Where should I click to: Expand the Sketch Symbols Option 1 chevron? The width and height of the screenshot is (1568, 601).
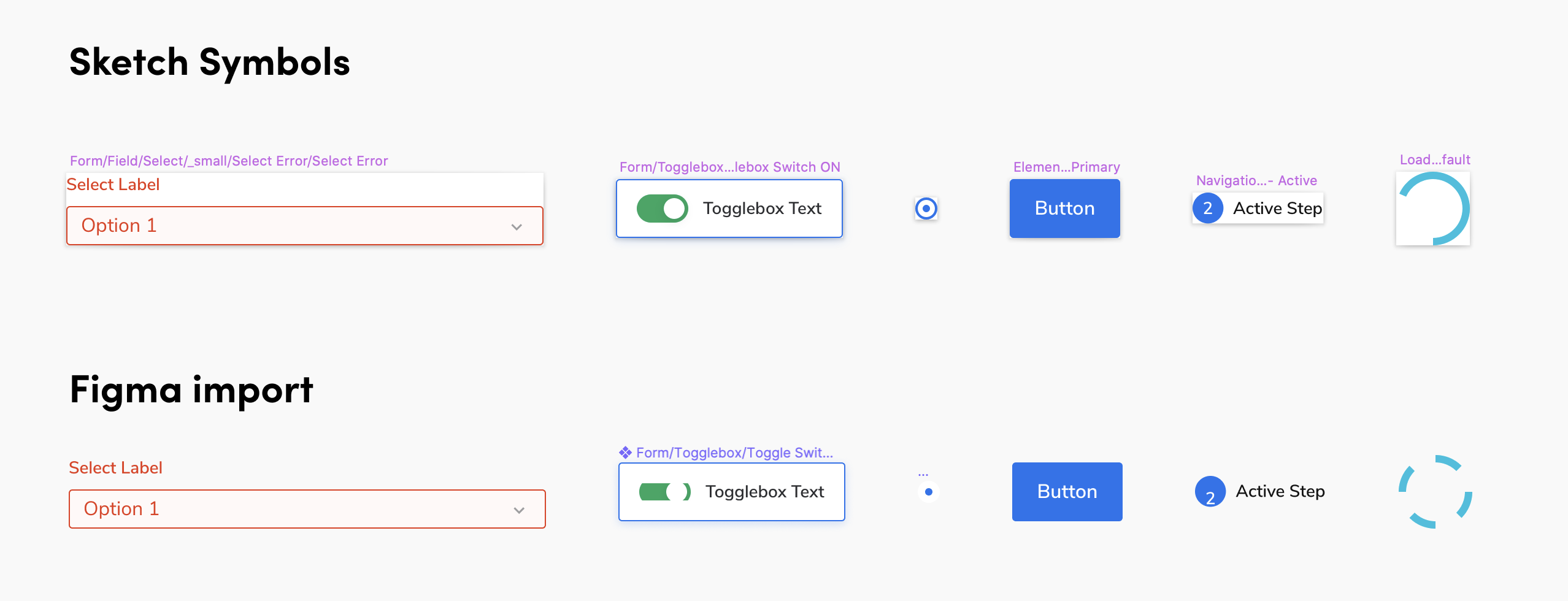click(x=517, y=227)
